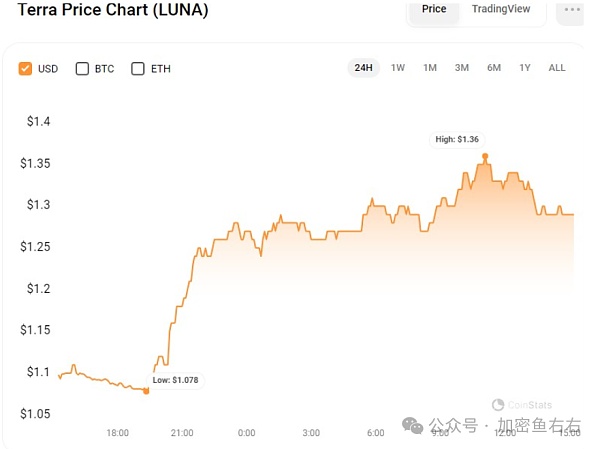Select the 1W time range
The image size is (600, 449).
(398, 68)
